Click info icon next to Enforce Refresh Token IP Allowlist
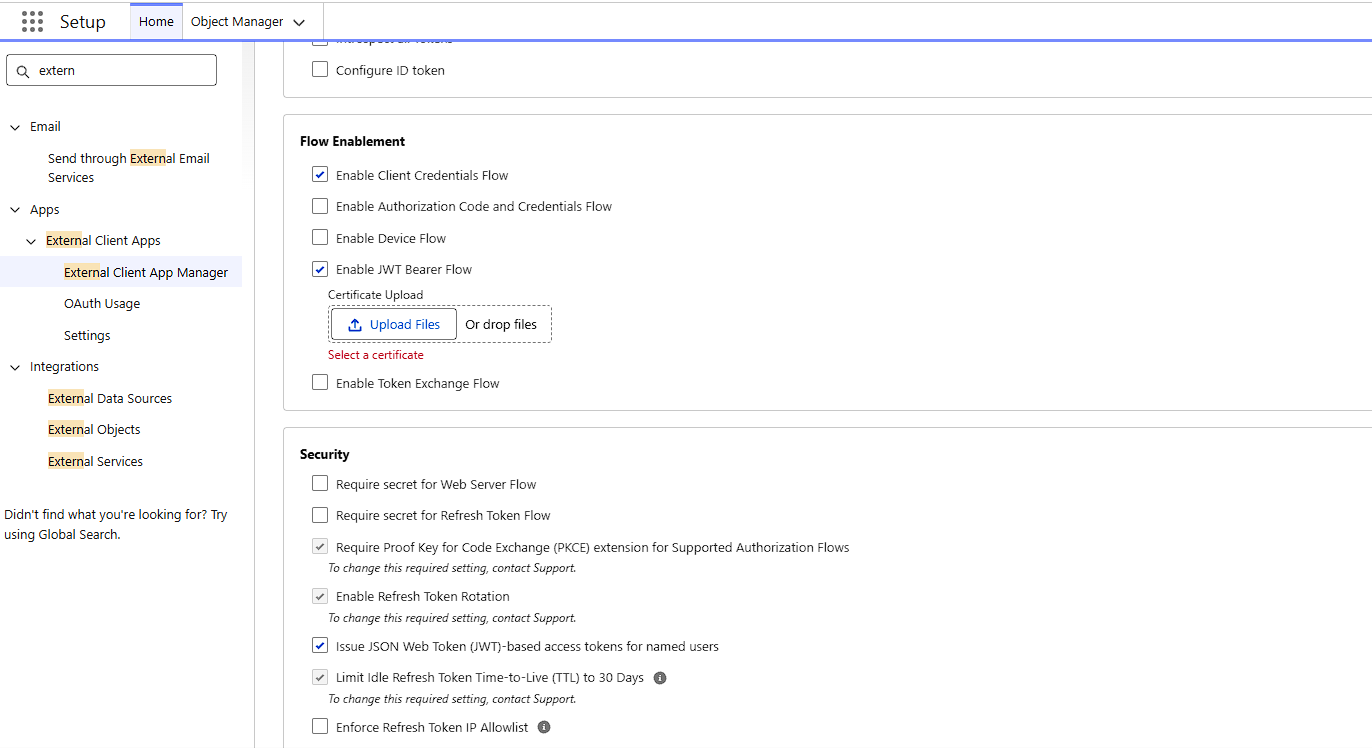 click(x=544, y=727)
